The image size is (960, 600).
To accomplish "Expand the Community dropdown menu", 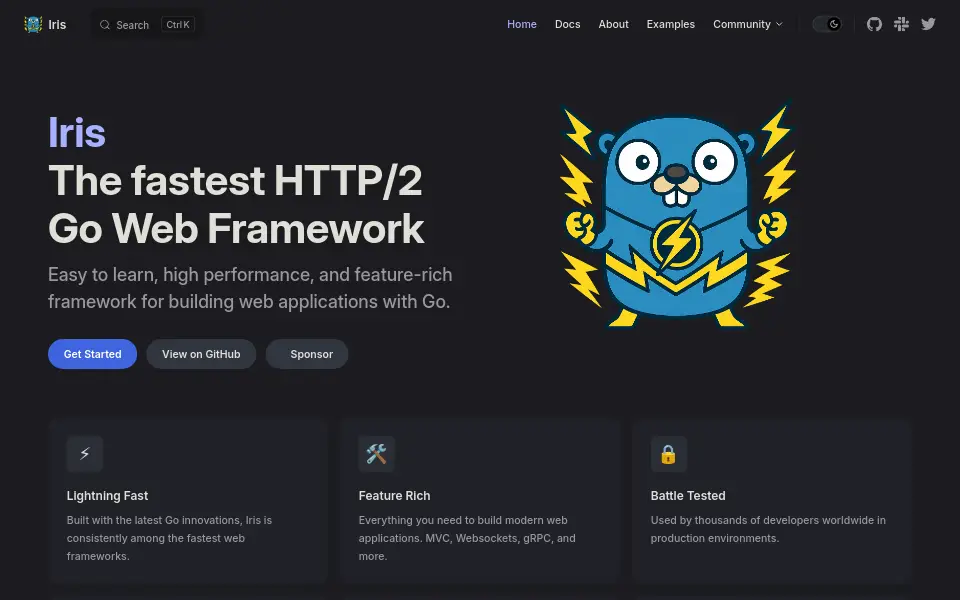I will tap(748, 24).
